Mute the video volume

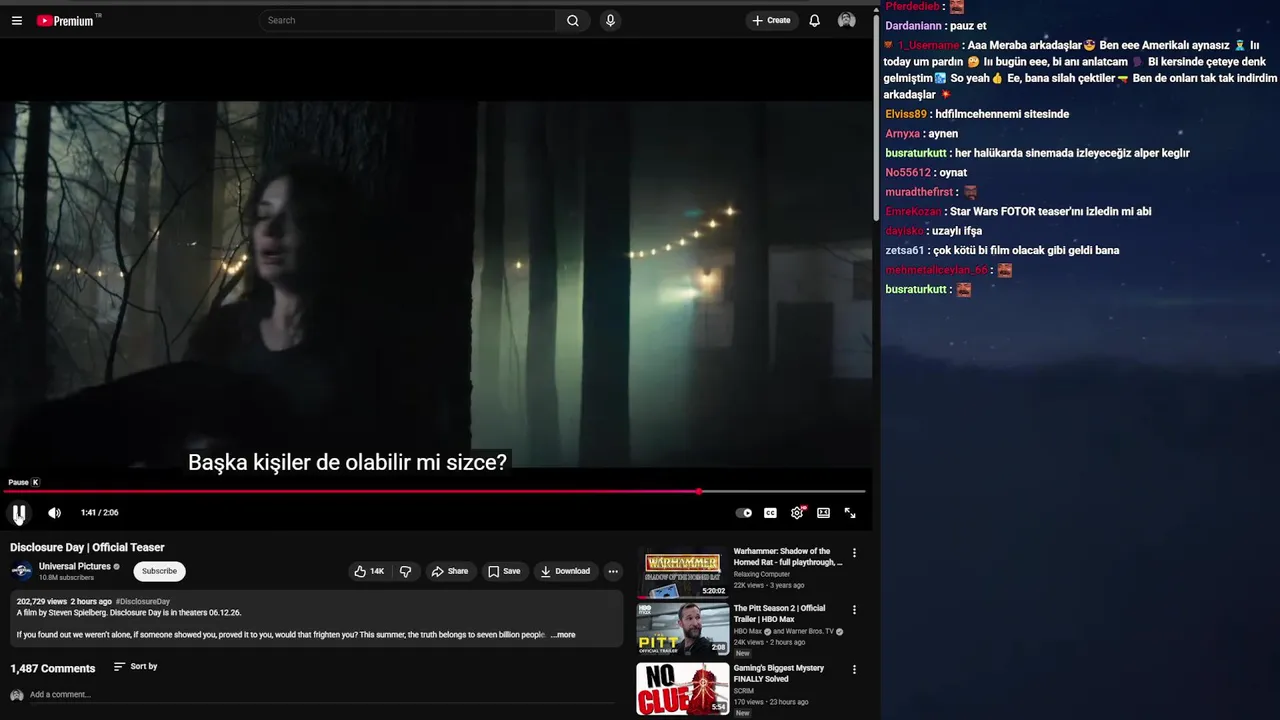pyautogui.click(x=54, y=513)
